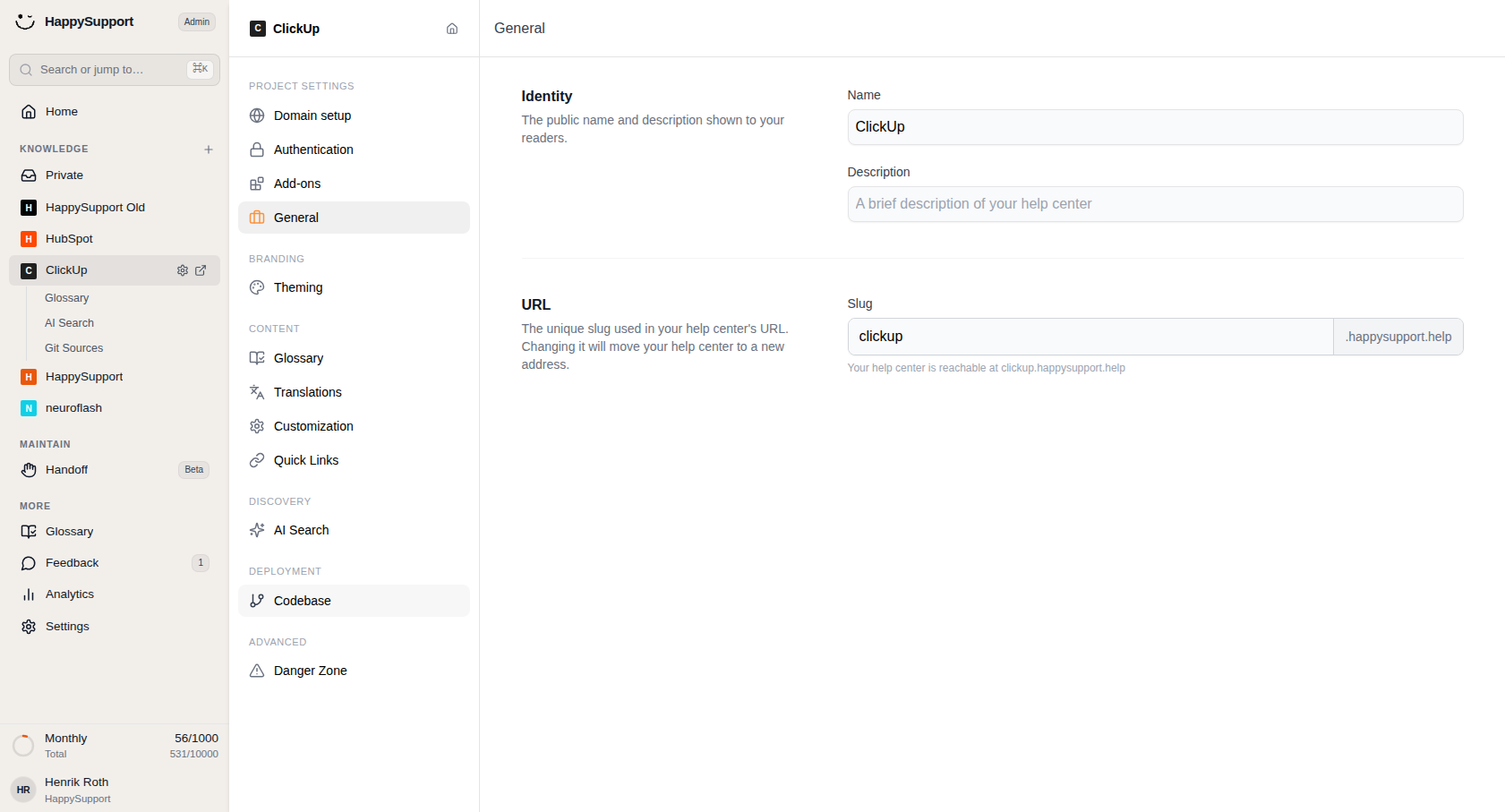Click the book icon for Glossary in Content
Screen dimensions: 1505x812
point(257,358)
